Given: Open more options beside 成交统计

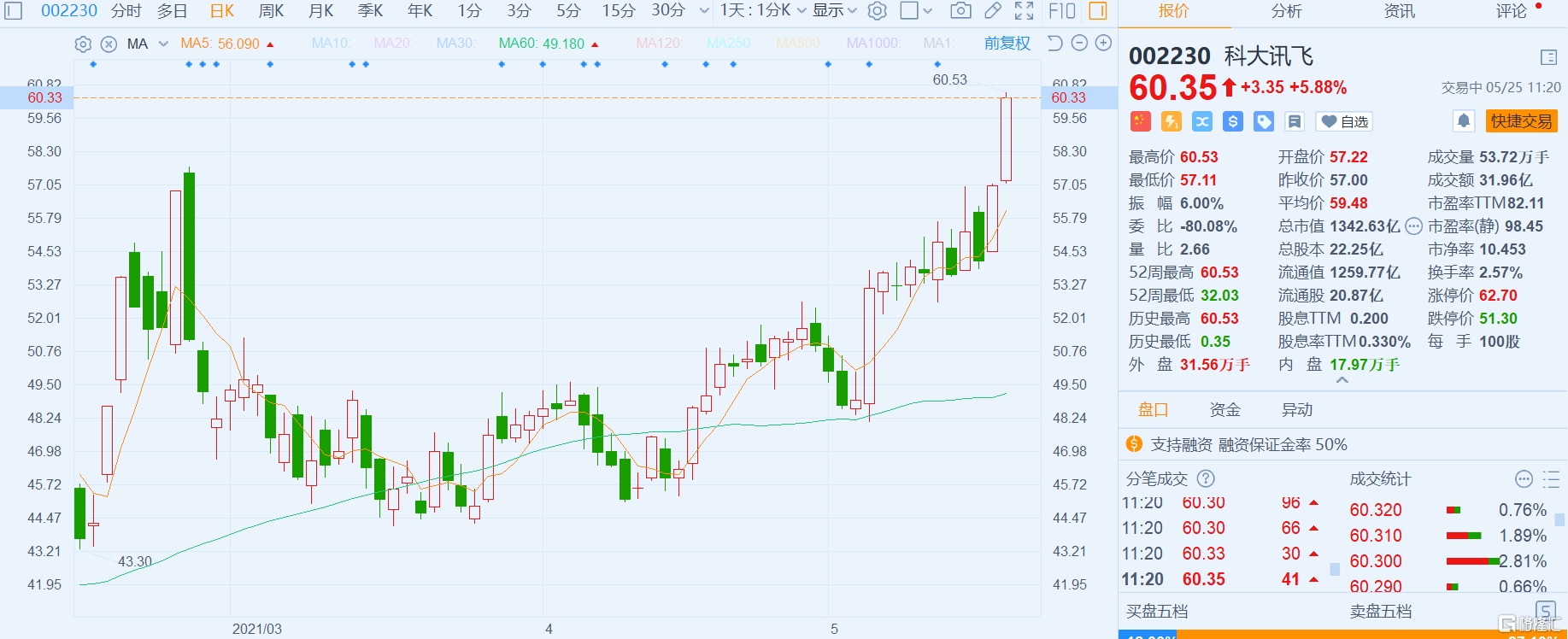Looking at the screenshot, I should (x=1524, y=478).
